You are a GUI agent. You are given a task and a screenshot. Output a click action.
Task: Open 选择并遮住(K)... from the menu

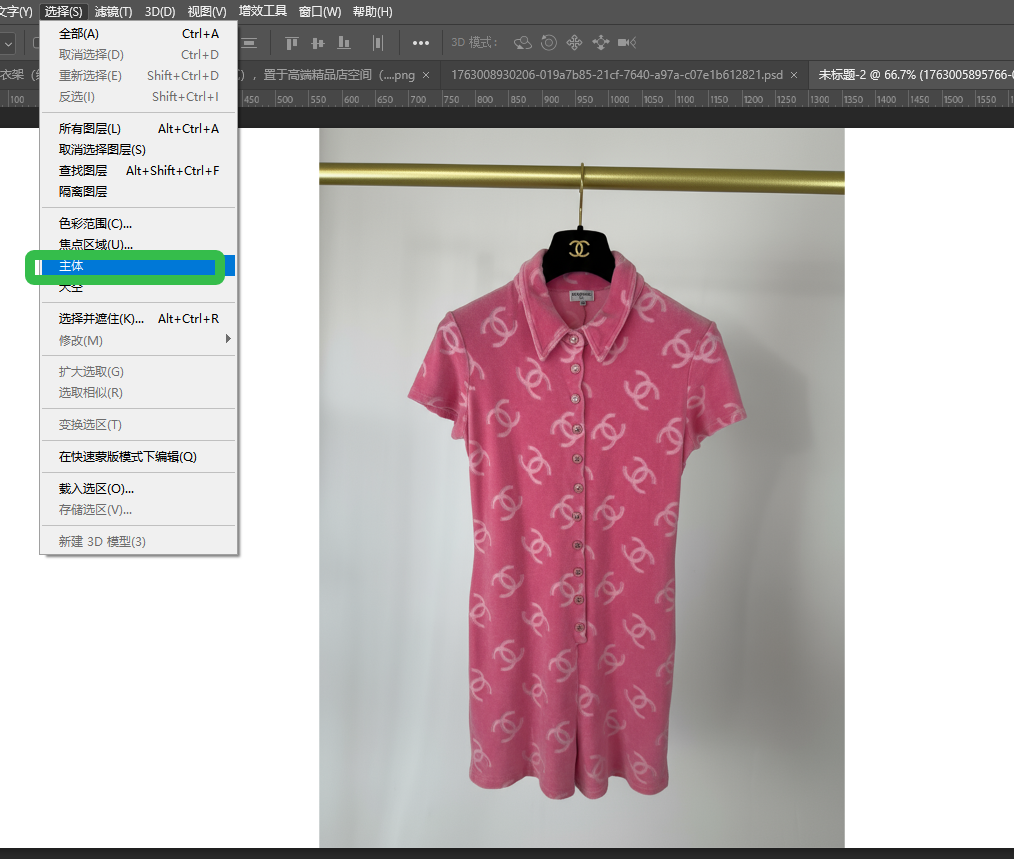[x=102, y=319]
